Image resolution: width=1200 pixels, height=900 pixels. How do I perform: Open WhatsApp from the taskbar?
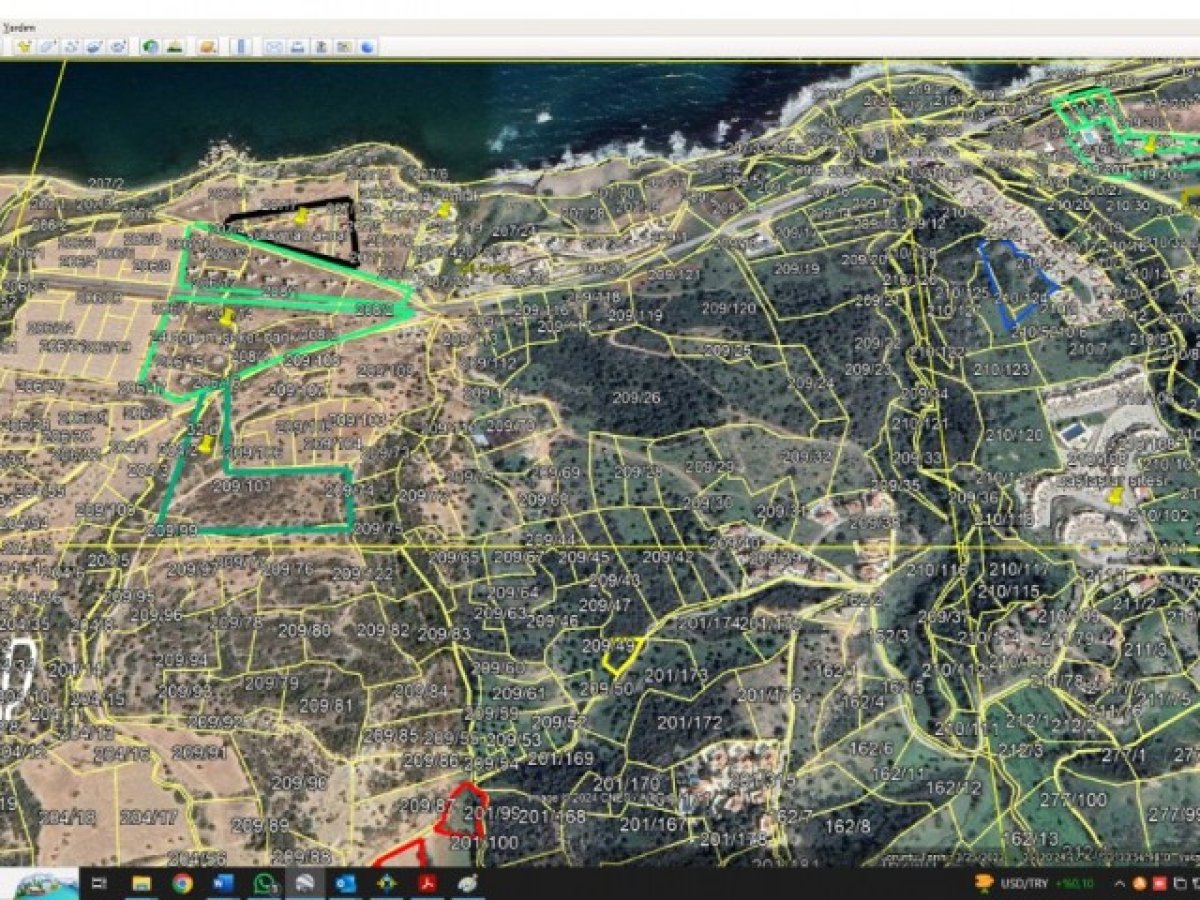click(x=264, y=883)
